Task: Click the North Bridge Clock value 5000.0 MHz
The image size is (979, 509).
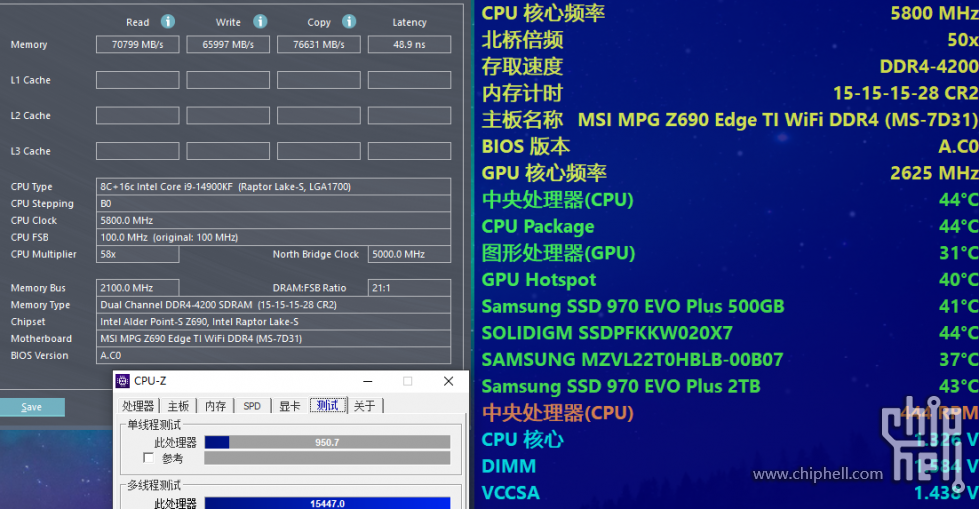Action: 409,254
